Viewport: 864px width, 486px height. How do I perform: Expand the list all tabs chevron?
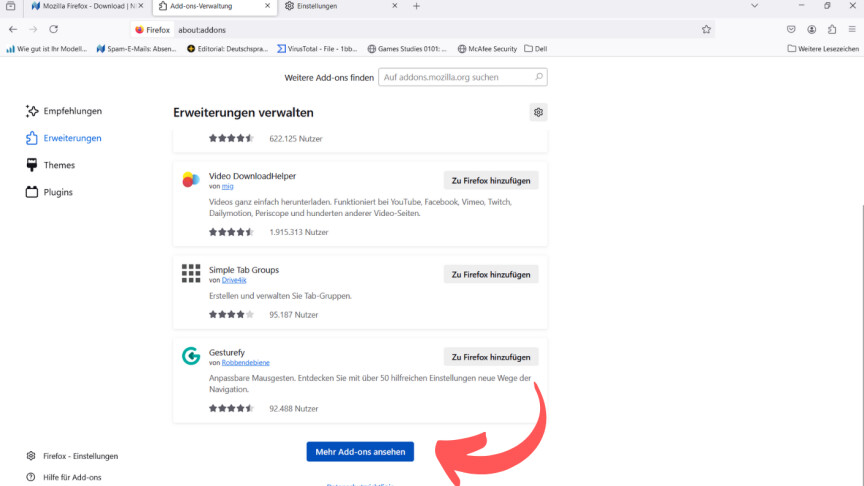(754, 6)
